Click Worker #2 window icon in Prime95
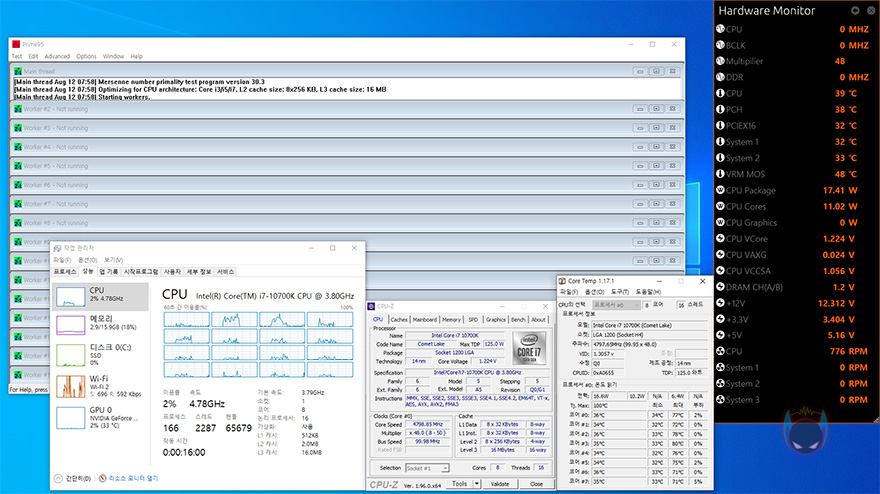The height and width of the screenshot is (494, 880). (x=18, y=109)
